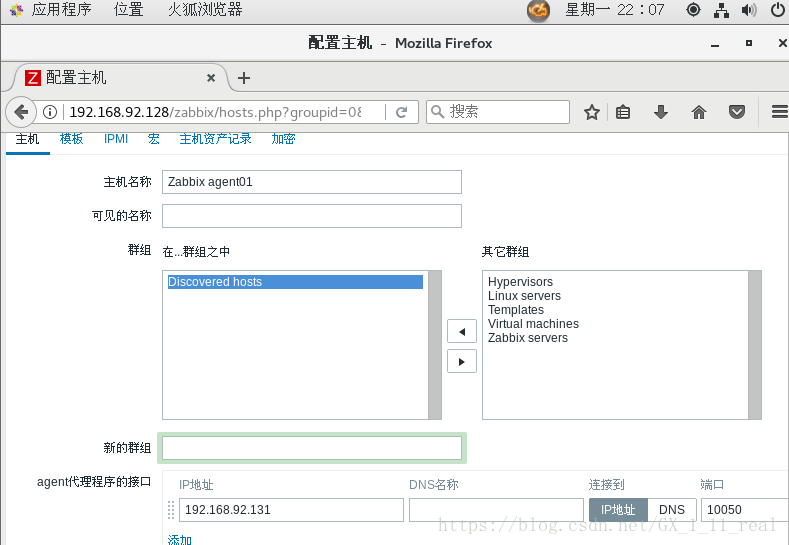Screen dimensions: 789x545
Task: Close the 配置主机 browser tab
Action: pyautogui.click(x=211, y=78)
